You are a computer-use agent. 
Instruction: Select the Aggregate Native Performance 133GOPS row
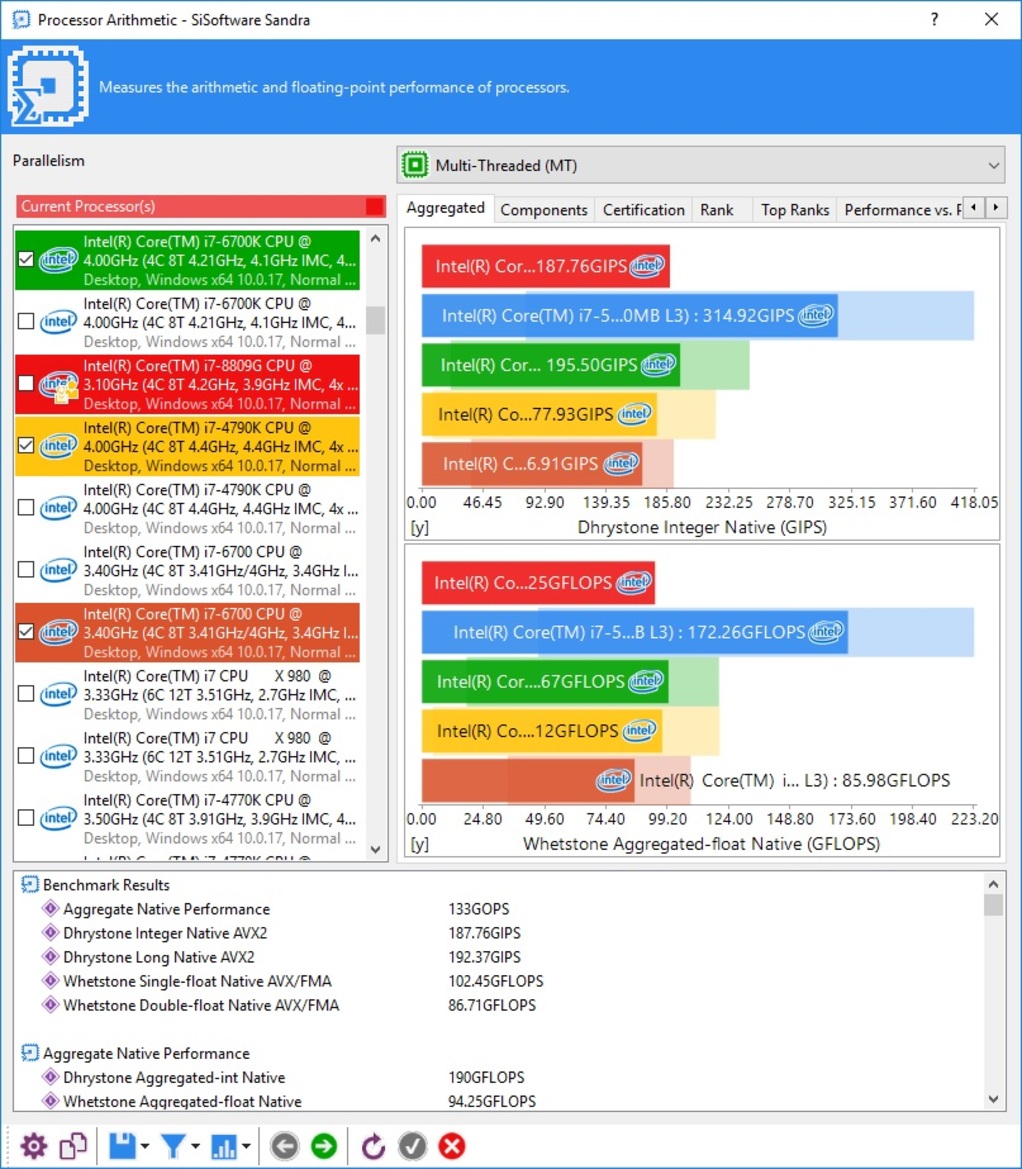[x=498, y=909]
